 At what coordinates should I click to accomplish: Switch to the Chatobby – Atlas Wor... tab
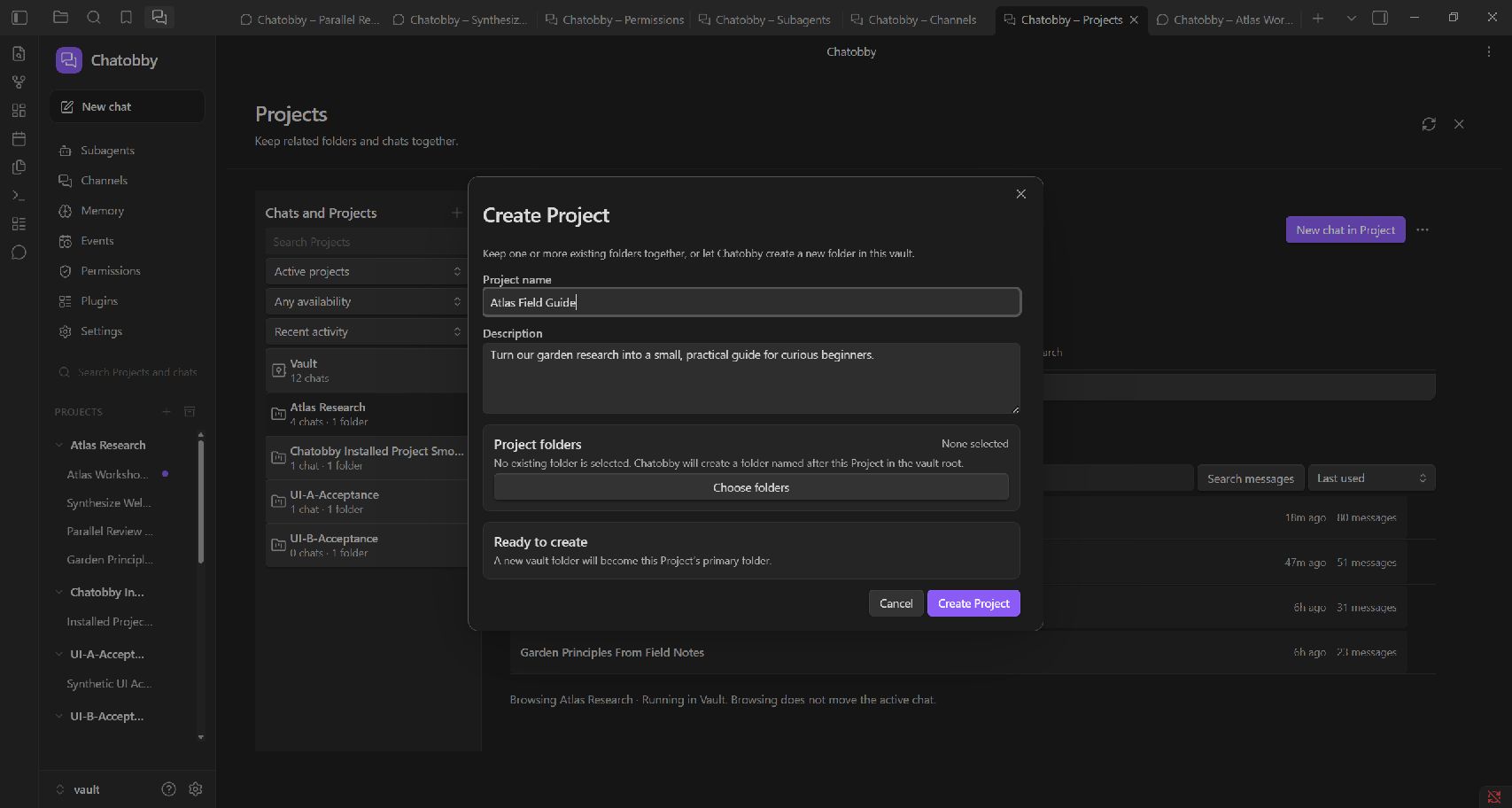1226,19
